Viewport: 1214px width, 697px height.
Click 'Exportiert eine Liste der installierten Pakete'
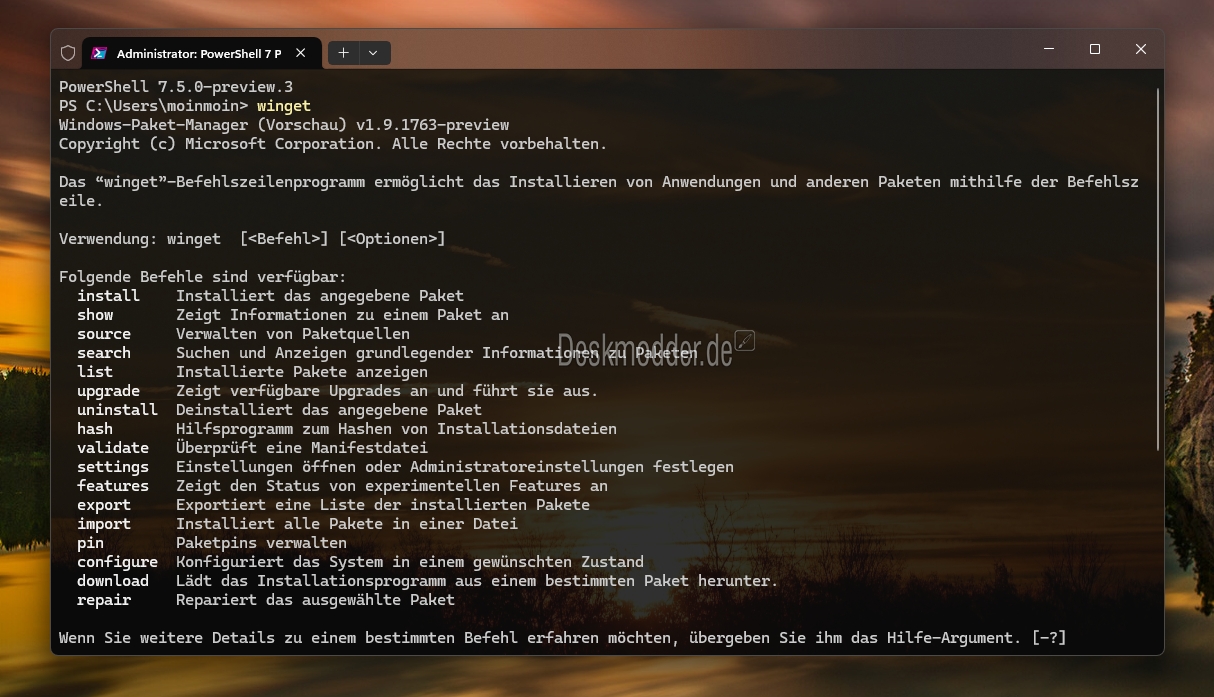(383, 505)
